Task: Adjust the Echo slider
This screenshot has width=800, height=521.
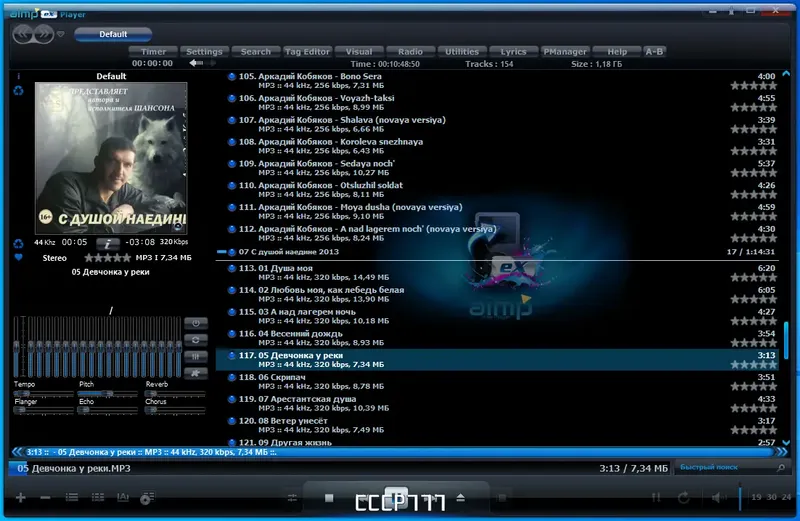Action: (x=108, y=409)
